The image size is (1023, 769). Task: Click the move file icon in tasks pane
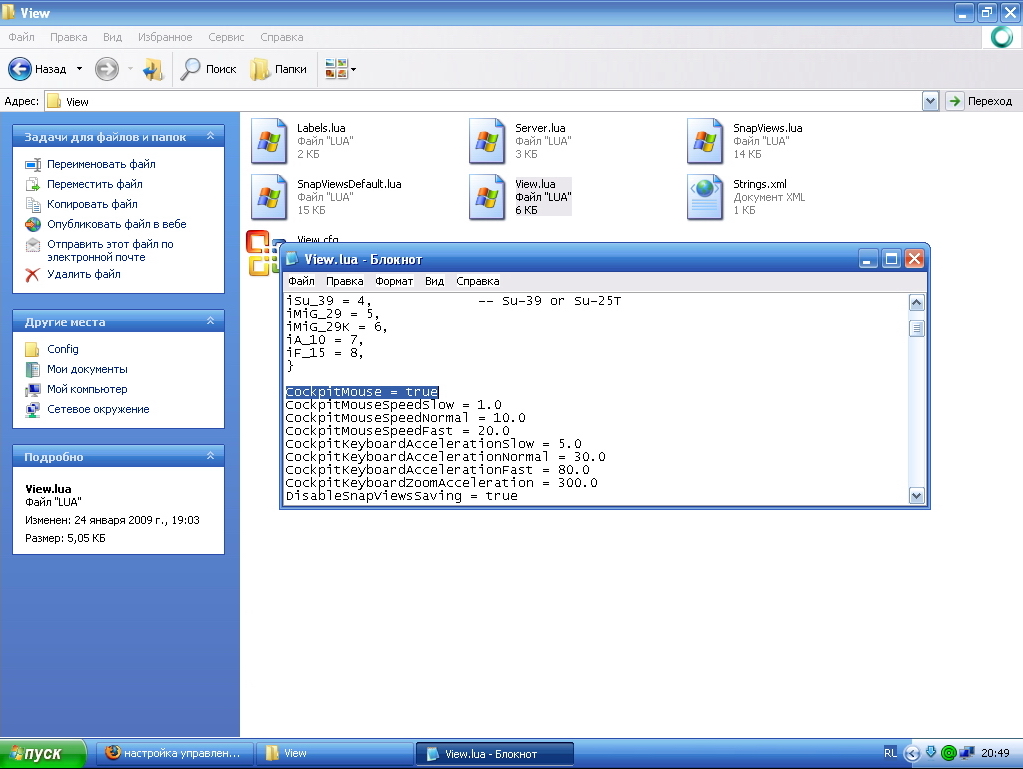[x=33, y=185]
